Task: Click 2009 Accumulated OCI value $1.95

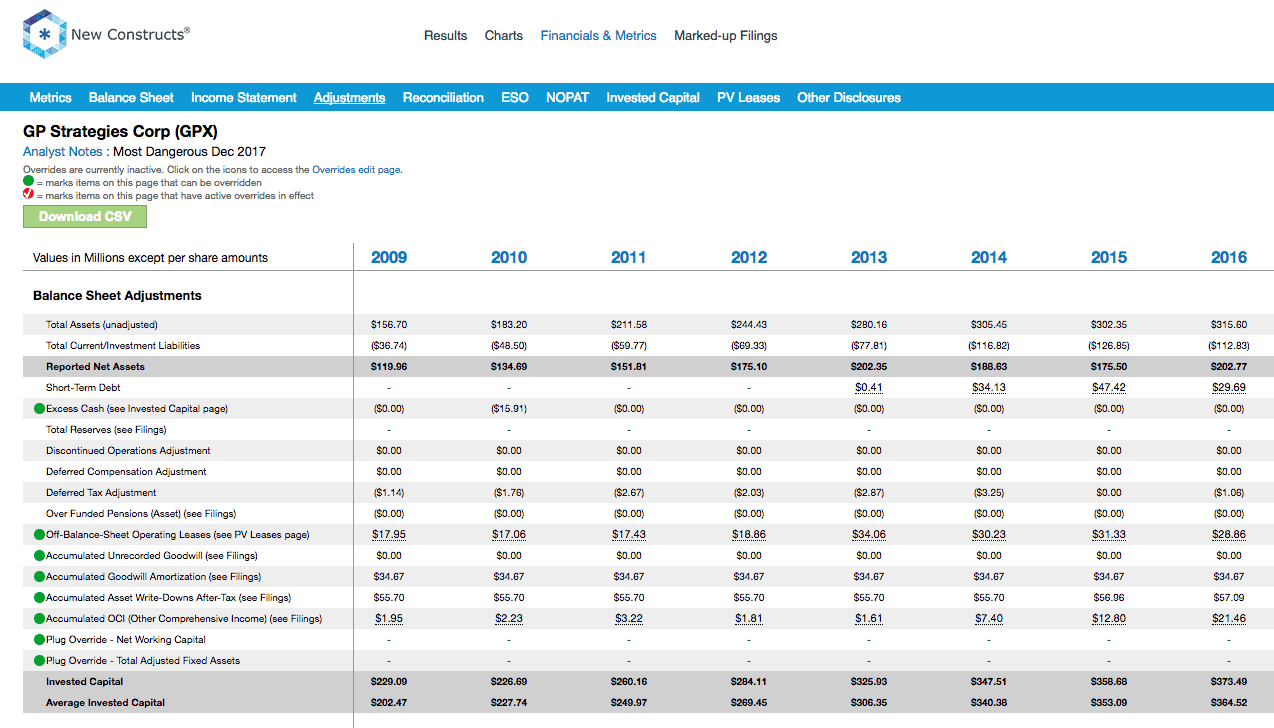Action: click(x=389, y=619)
